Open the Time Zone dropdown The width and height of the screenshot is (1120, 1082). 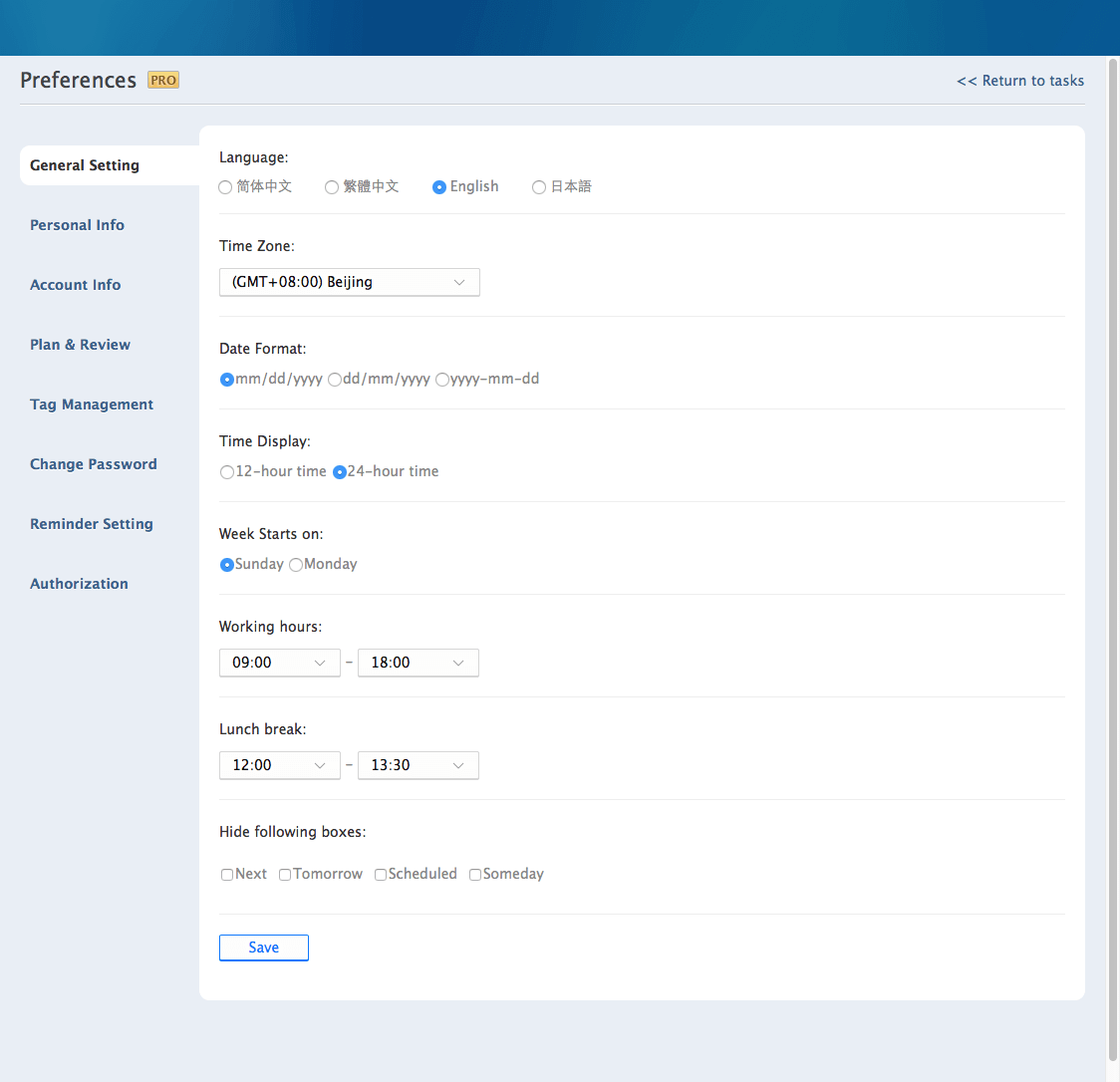click(x=349, y=282)
